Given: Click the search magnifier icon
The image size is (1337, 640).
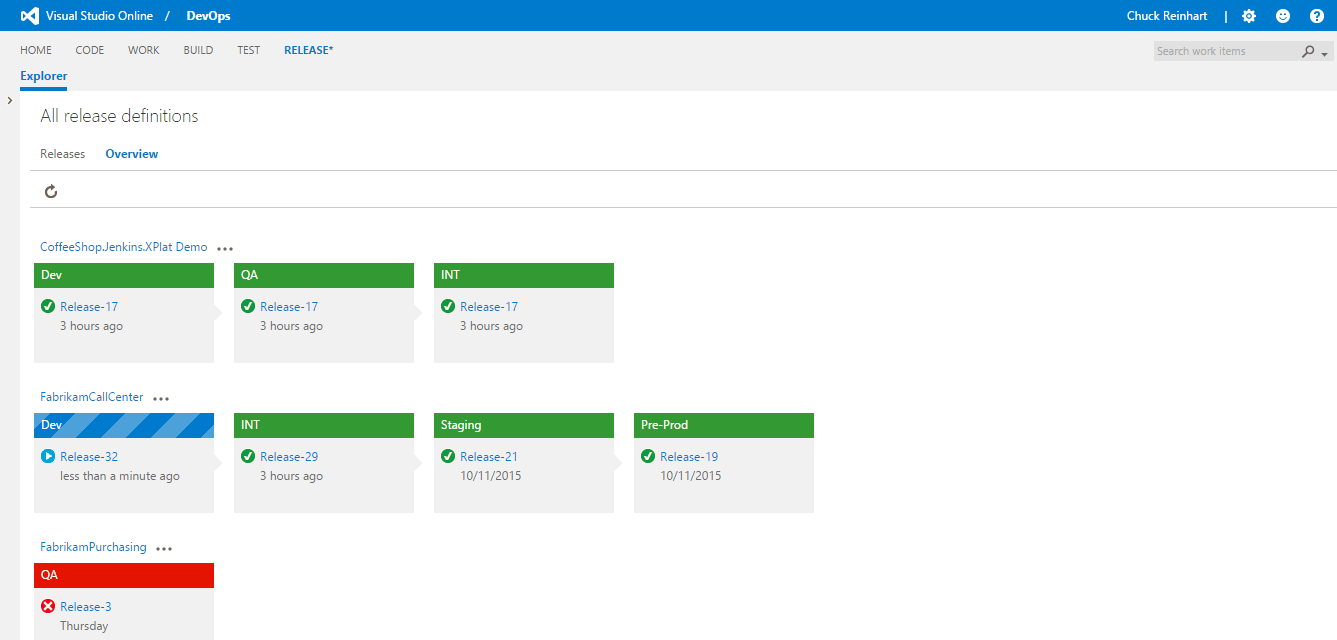Looking at the screenshot, I should coord(1308,51).
